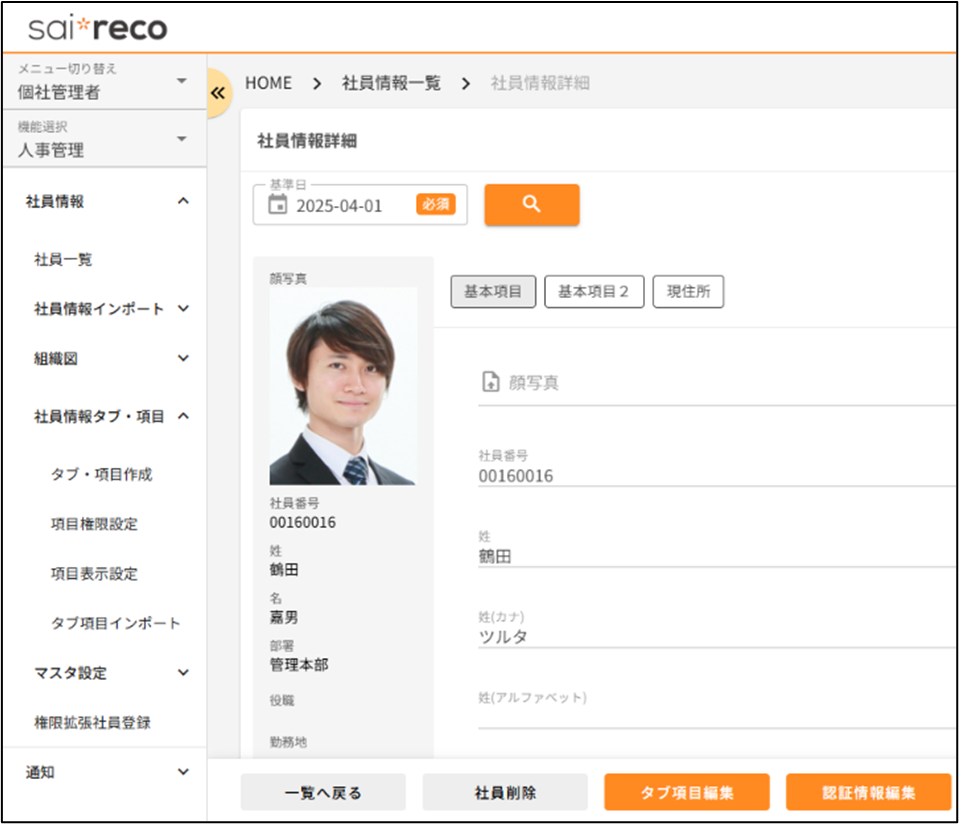959x824 pixels.
Task: Click the orange search magnifier button
Action: pos(531,204)
